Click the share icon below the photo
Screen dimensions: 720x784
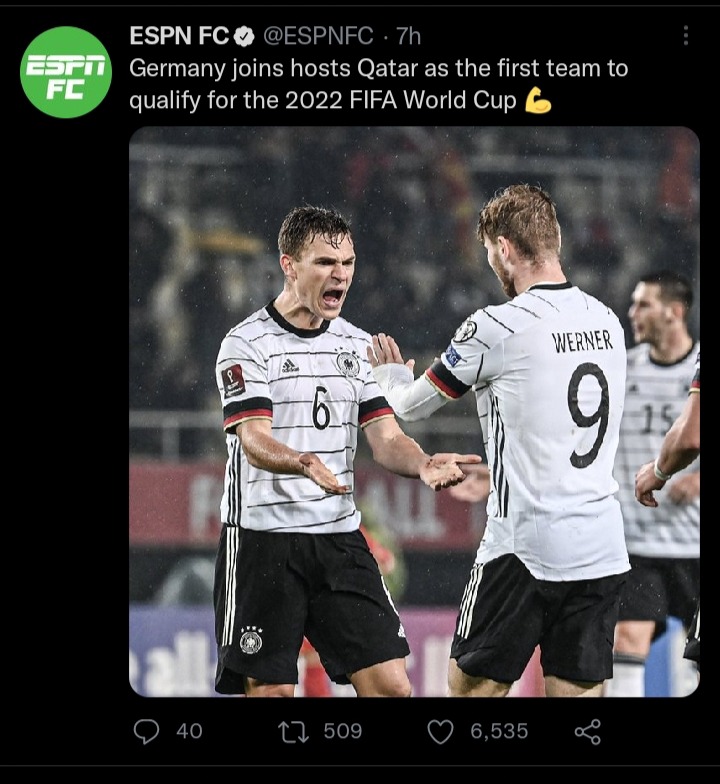(588, 732)
